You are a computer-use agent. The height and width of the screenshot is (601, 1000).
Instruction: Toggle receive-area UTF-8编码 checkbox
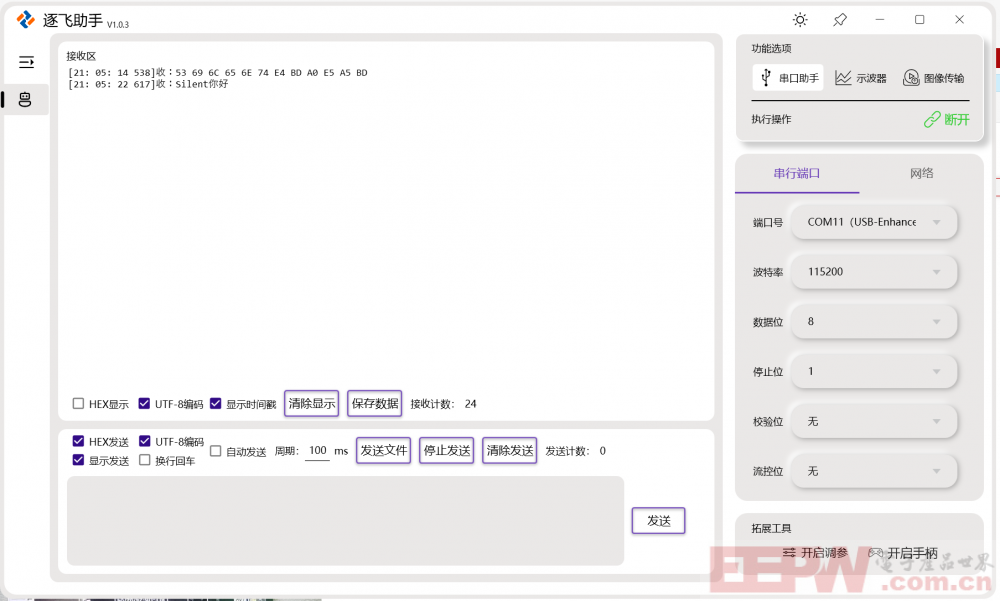coord(144,403)
